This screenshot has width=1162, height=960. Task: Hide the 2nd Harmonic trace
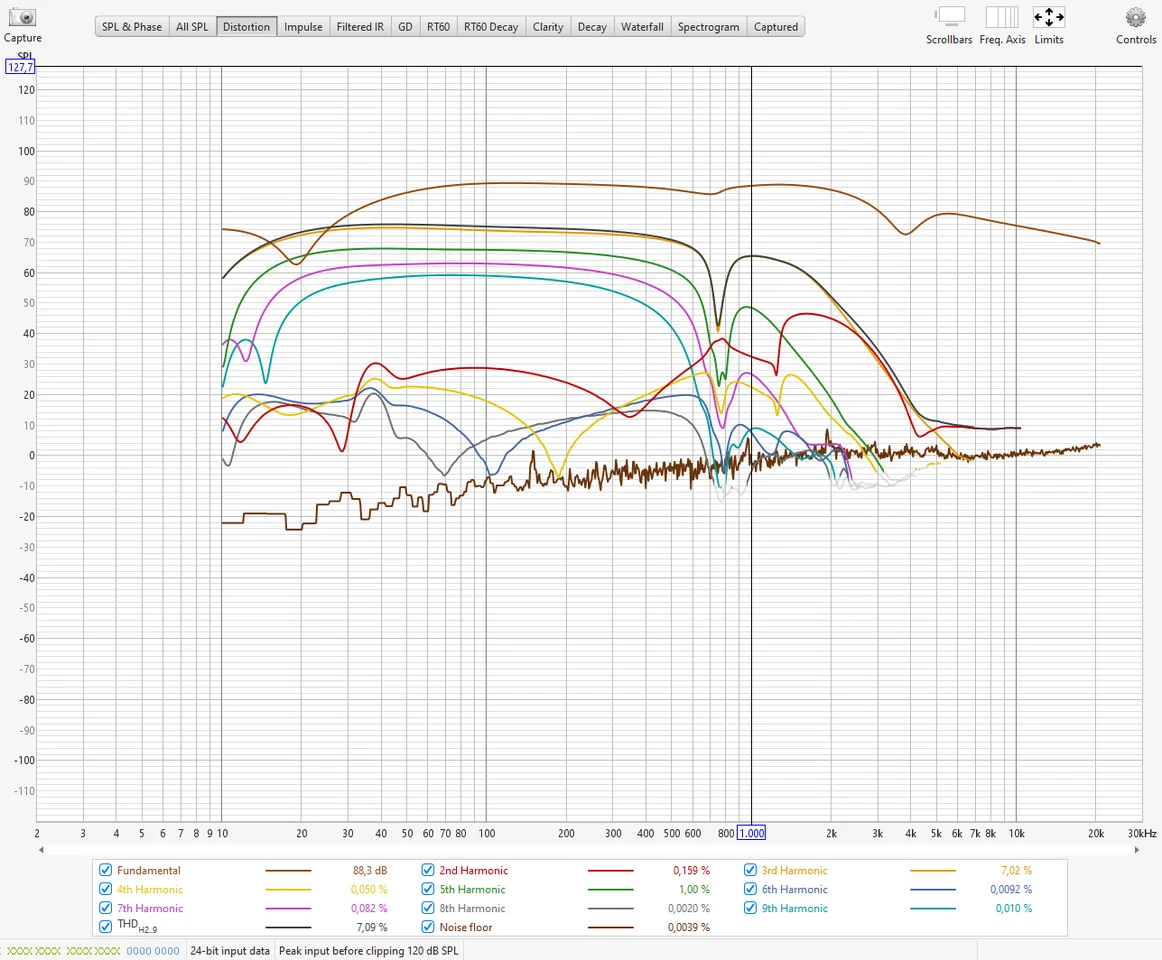coord(428,871)
